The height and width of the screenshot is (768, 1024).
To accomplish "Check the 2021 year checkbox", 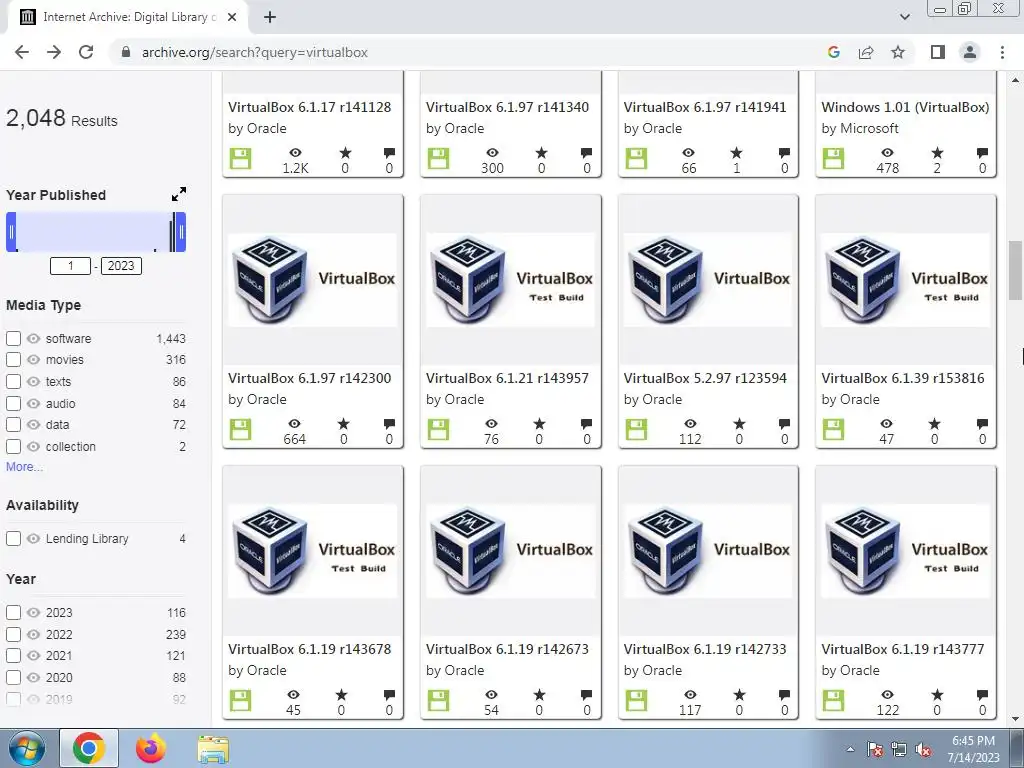I will pyautogui.click(x=13, y=656).
